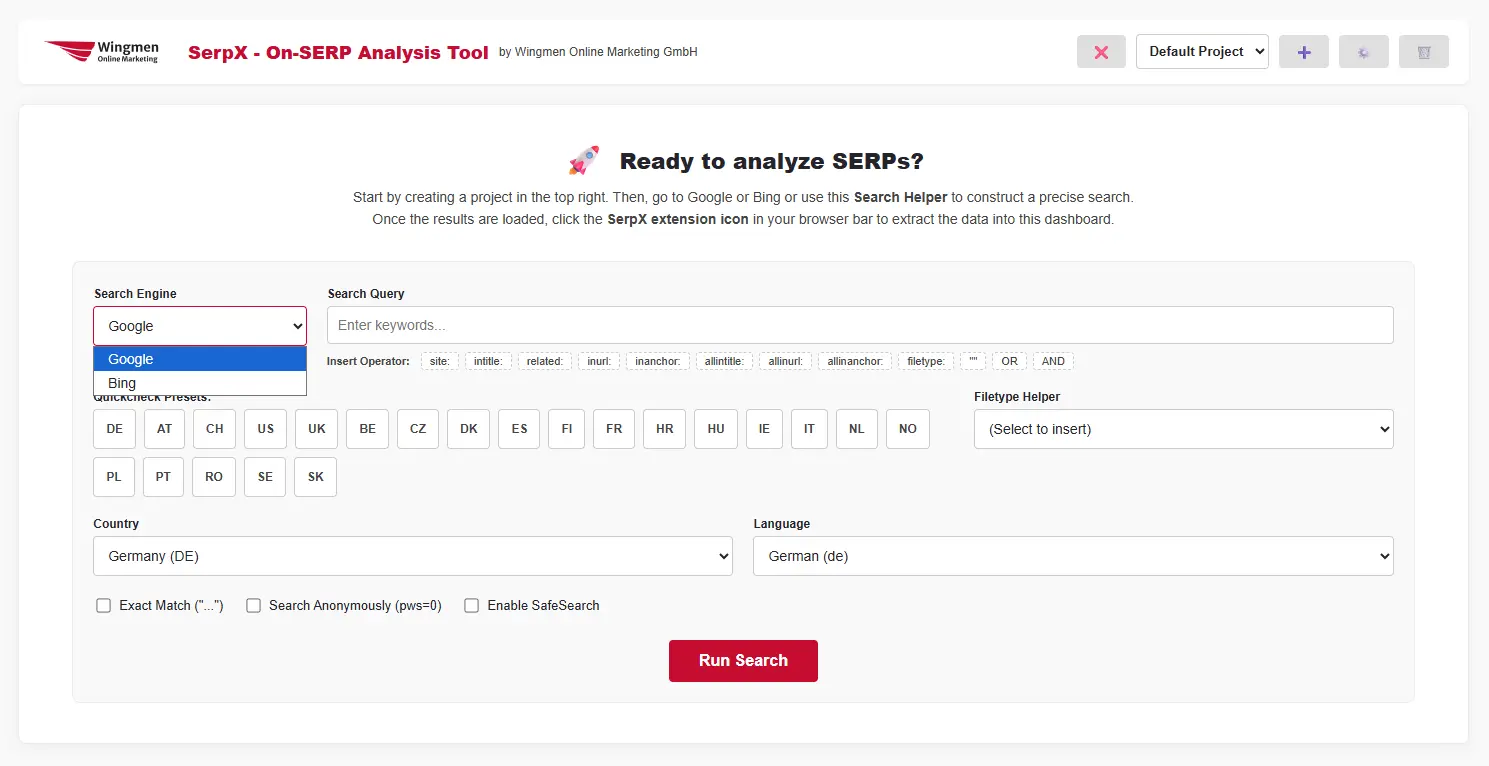Image resolution: width=1489 pixels, height=766 pixels.
Task: Click the red X button beside Default Project
Action: tap(1101, 52)
